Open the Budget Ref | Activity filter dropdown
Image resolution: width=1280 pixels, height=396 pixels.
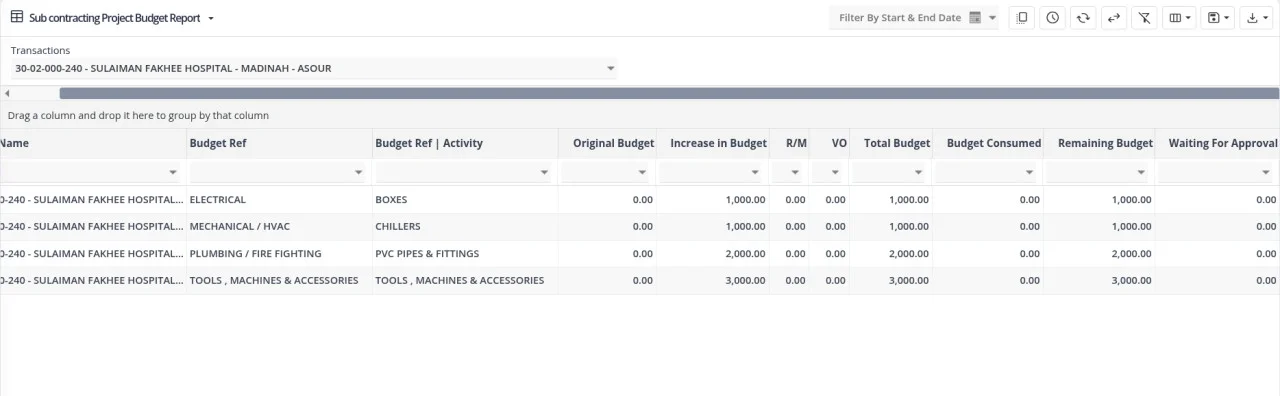coord(544,172)
